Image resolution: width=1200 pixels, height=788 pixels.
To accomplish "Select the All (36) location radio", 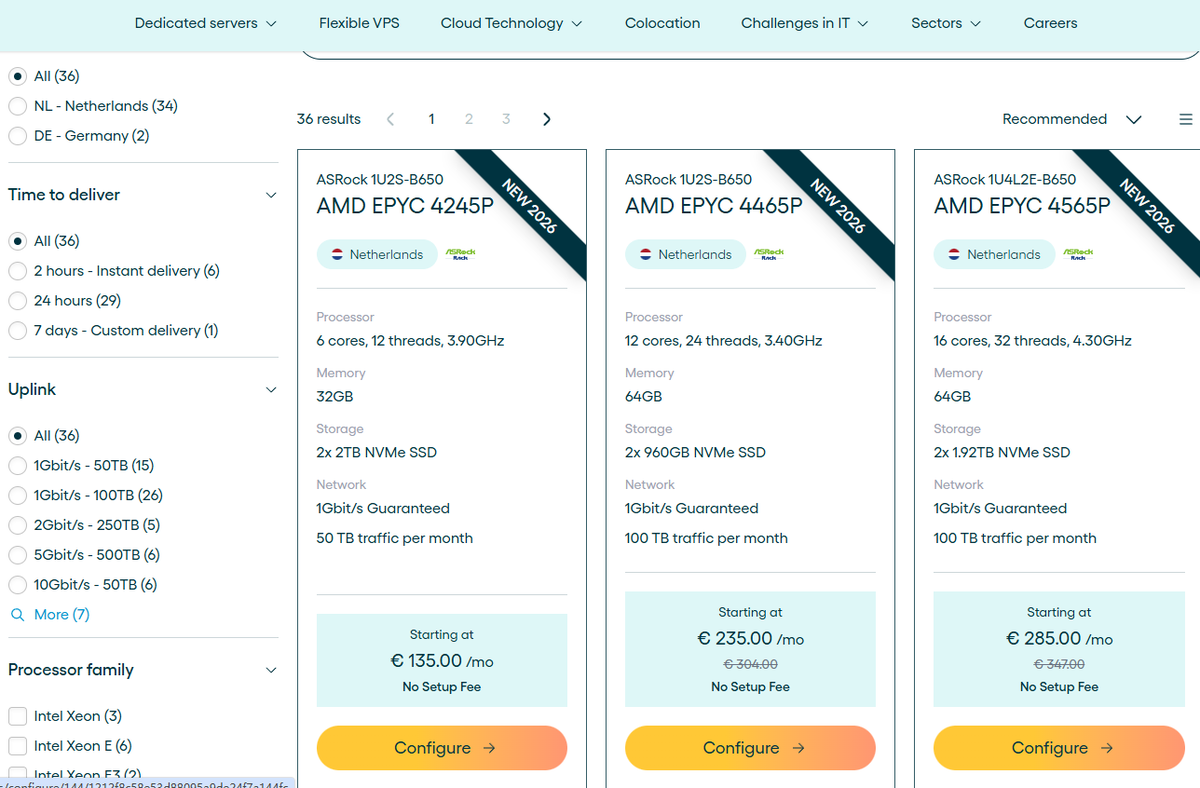I will [18, 76].
